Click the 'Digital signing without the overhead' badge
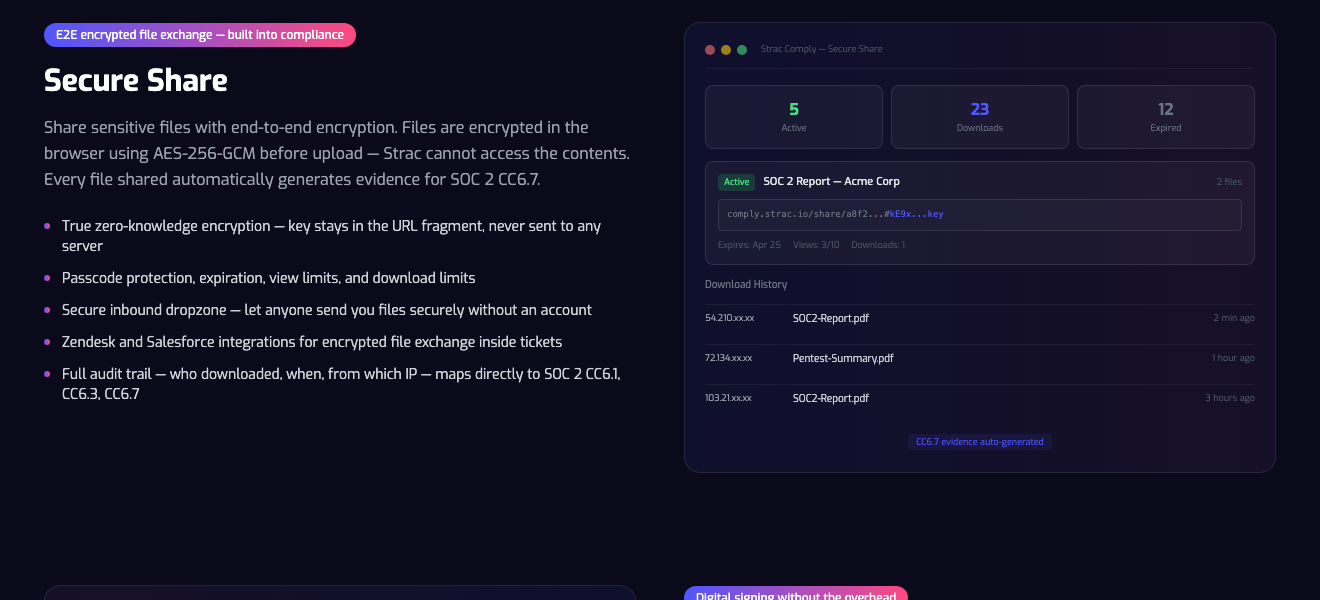The width and height of the screenshot is (1320, 600). (x=796, y=594)
